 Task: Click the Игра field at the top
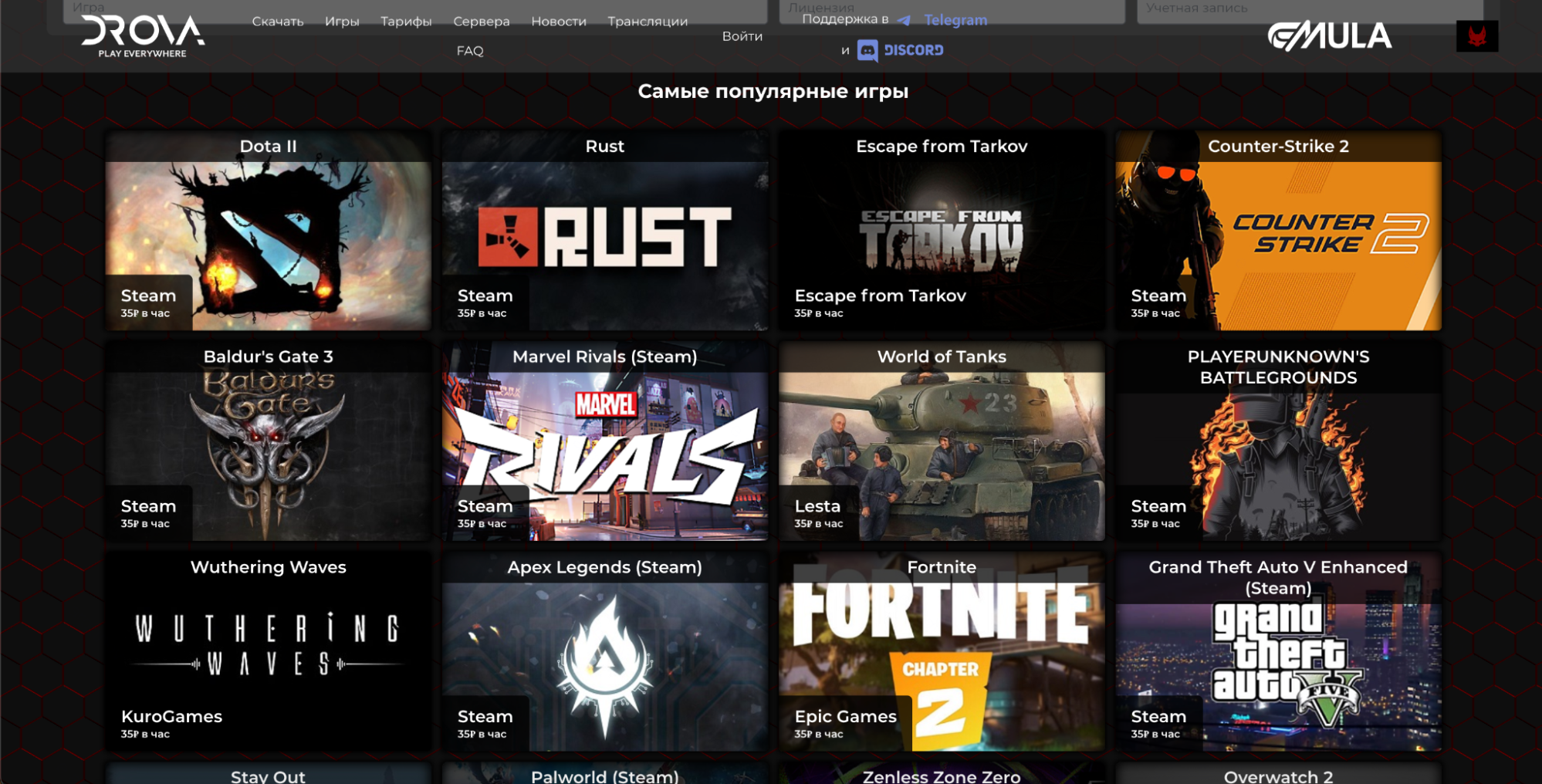pyautogui.click(x=415, y=11)
